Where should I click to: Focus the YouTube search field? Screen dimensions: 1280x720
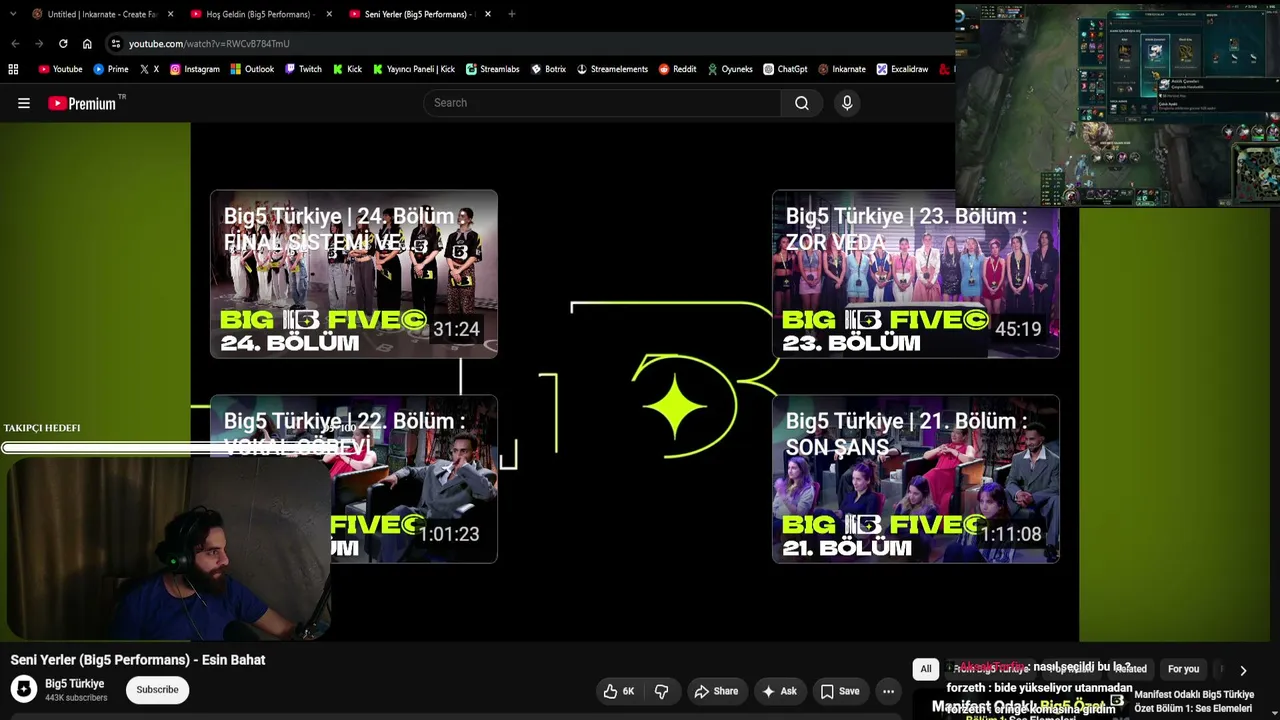[602, 103]
